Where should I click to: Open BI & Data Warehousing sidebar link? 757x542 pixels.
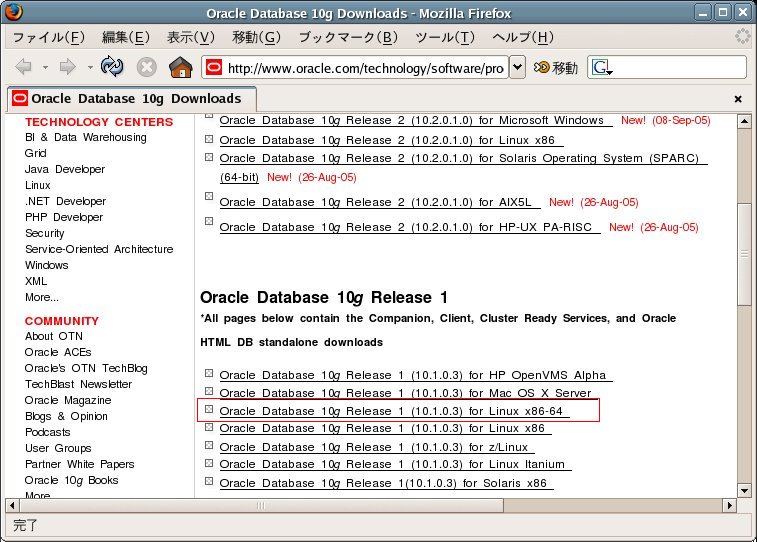coord(85,138)
